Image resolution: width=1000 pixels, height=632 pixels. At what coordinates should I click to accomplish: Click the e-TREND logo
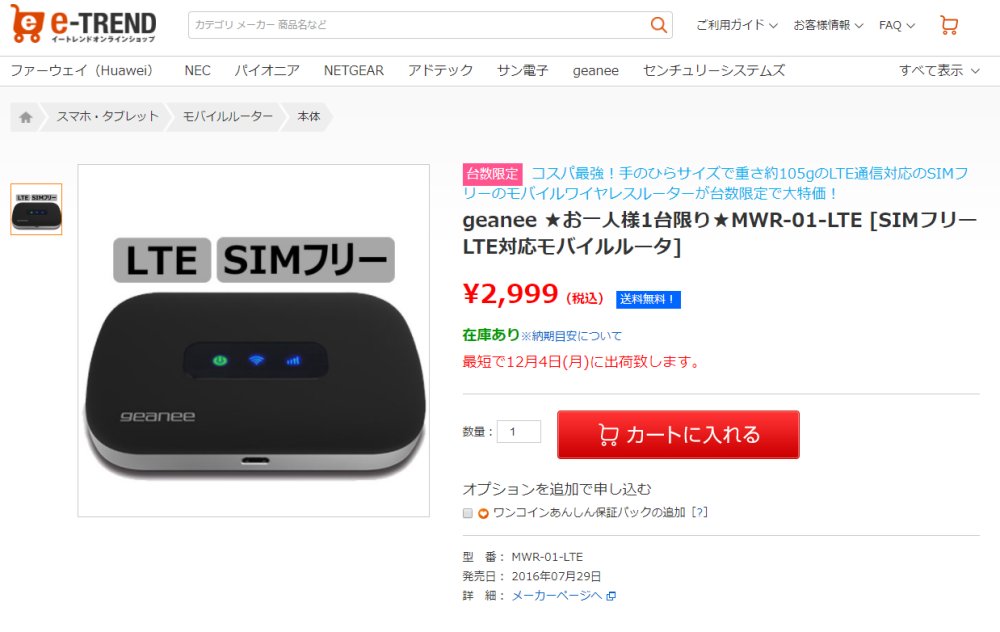(83, 24)
